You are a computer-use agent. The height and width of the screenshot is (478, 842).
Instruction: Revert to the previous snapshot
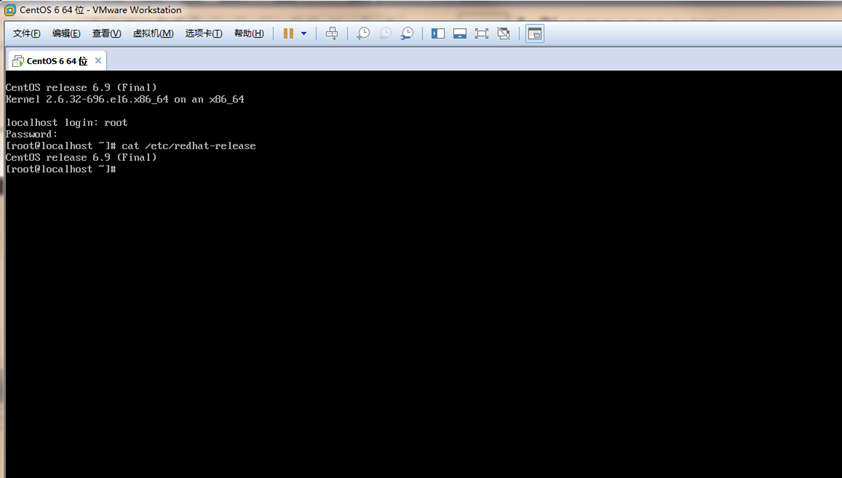coord(385,33)
